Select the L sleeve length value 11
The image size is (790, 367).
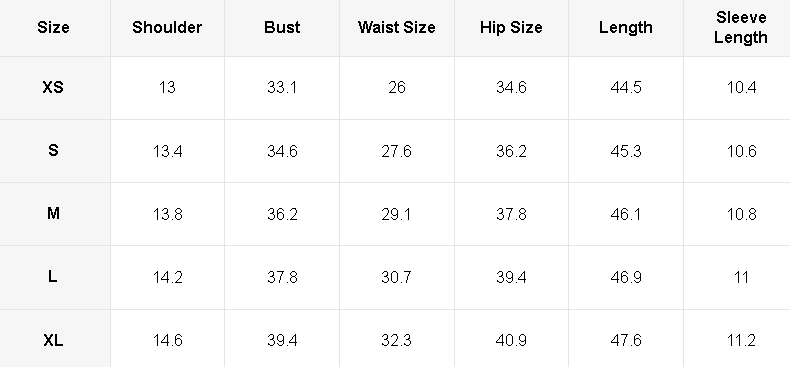741,277
